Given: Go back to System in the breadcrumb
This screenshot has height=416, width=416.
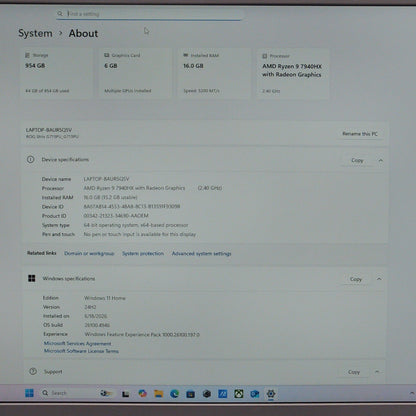Looking at the screenshot, I should 35,33.
